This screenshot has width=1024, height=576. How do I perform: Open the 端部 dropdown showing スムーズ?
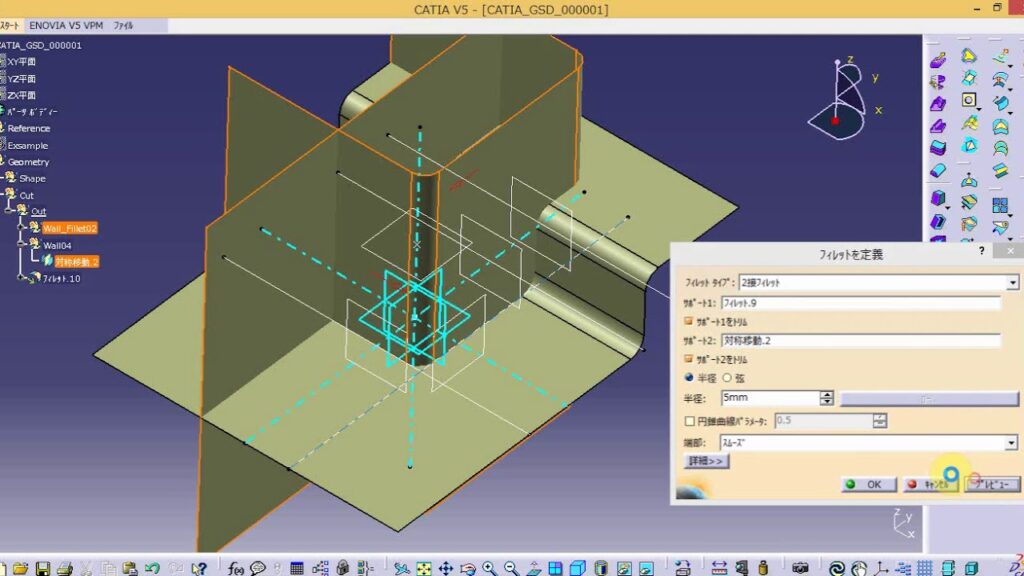pos(1012,441)
